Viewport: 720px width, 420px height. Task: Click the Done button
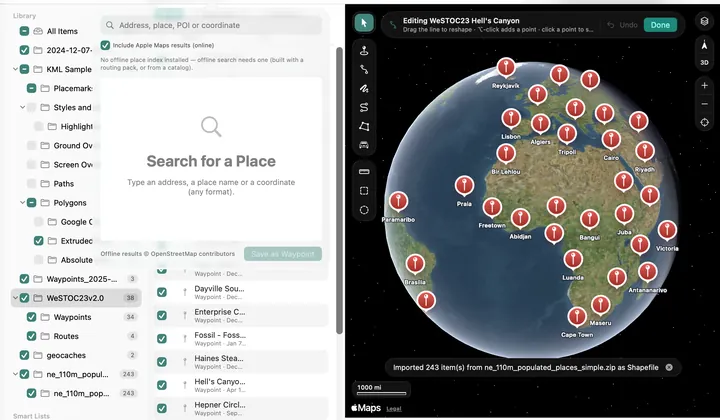click(660, 25)
